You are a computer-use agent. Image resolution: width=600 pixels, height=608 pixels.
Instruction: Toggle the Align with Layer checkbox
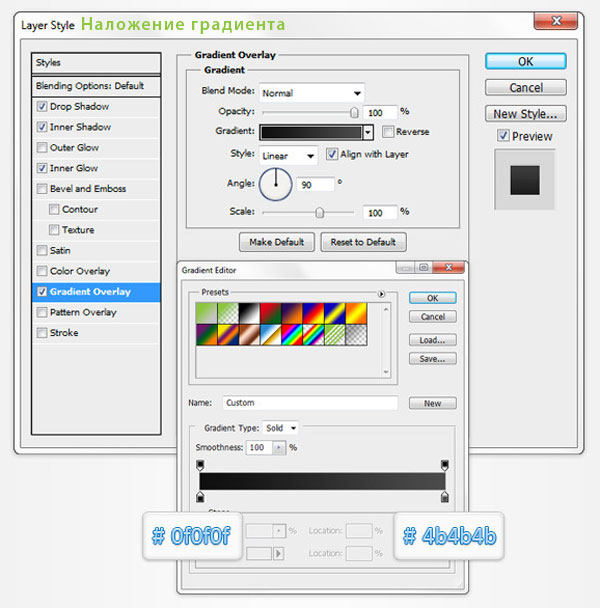332,154
